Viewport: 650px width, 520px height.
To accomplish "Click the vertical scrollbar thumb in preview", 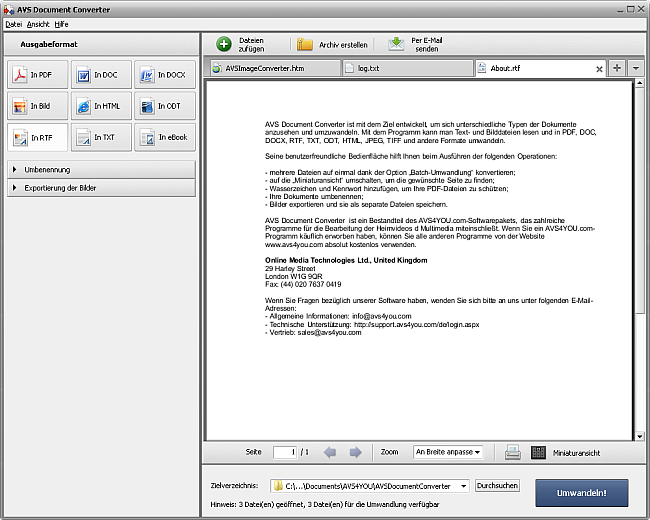I will tap(640, 201).
